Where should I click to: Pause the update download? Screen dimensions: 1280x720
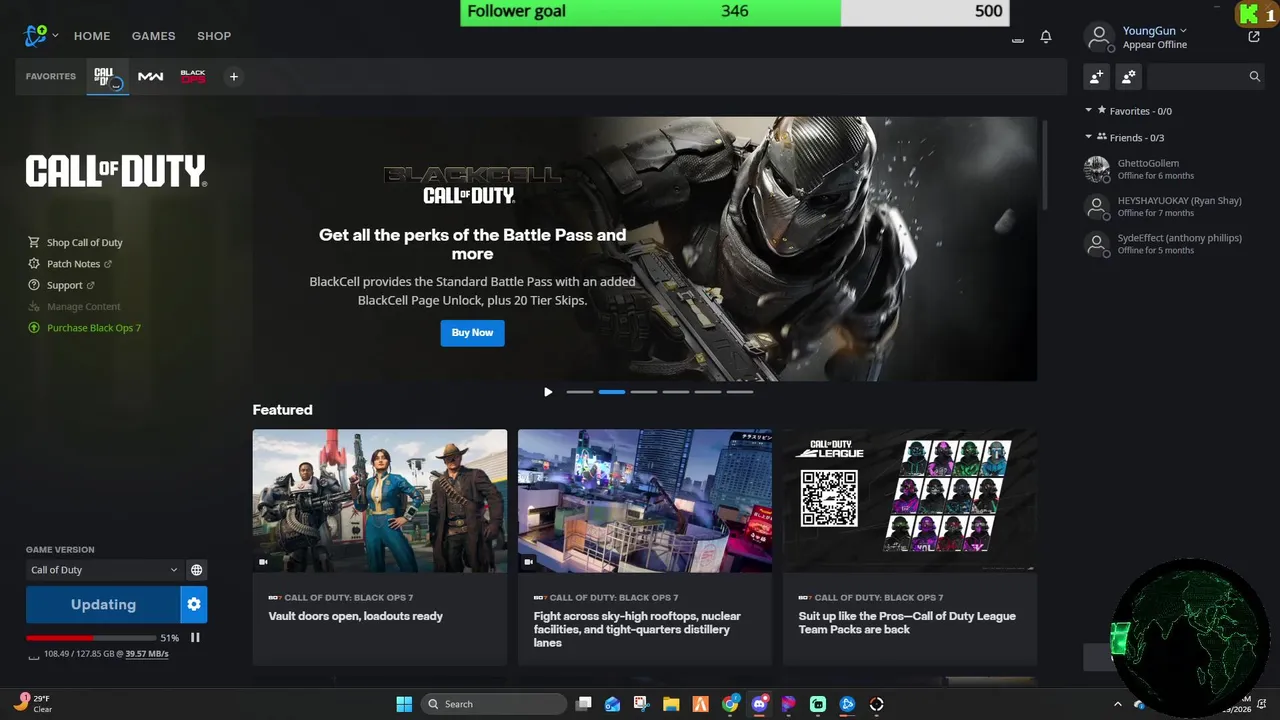pos(195,638)
